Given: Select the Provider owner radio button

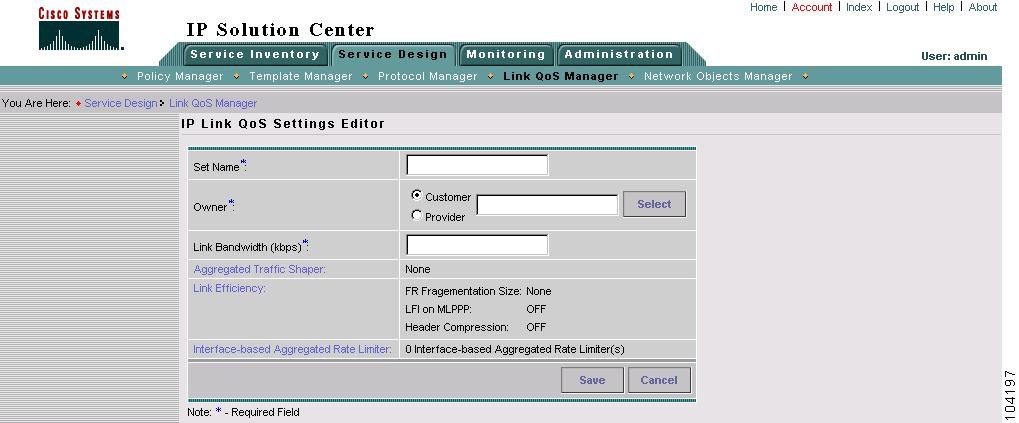Looking at the screenshot, I should (x=417, y=216).
